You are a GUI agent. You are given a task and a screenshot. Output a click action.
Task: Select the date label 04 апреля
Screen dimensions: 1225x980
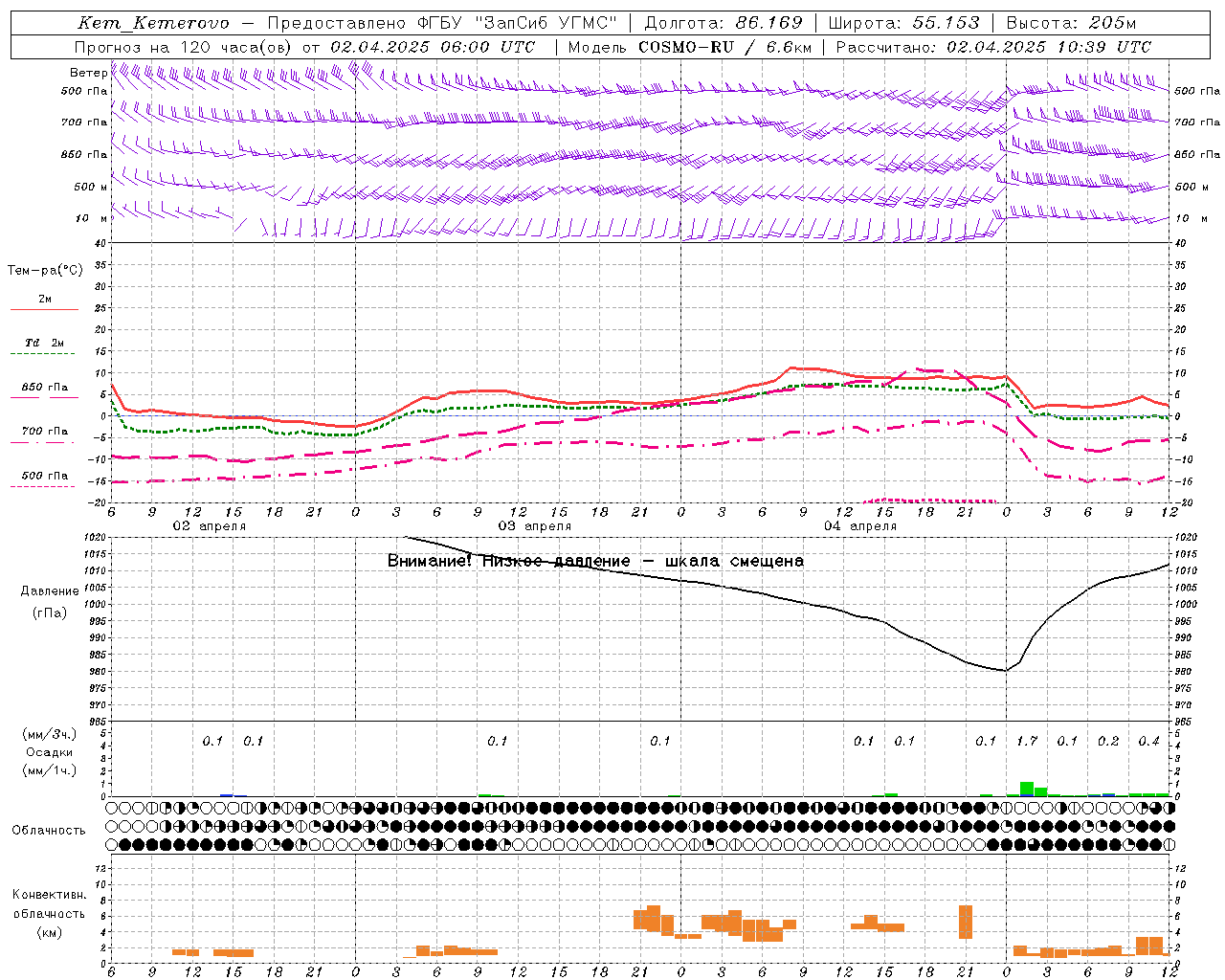click(859, 526)
